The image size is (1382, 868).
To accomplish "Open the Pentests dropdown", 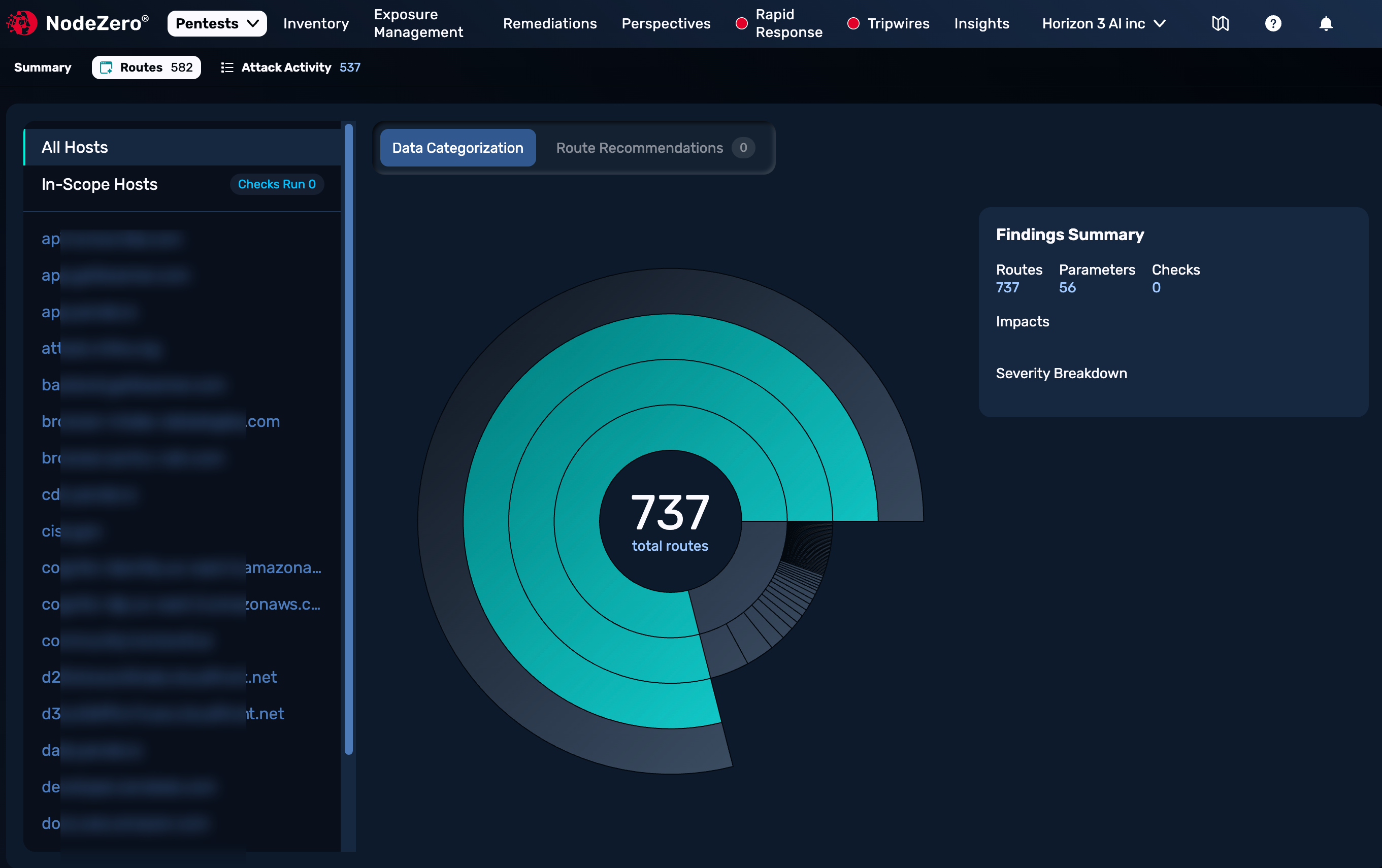I will pyautogui.click(x=217, y=23).
